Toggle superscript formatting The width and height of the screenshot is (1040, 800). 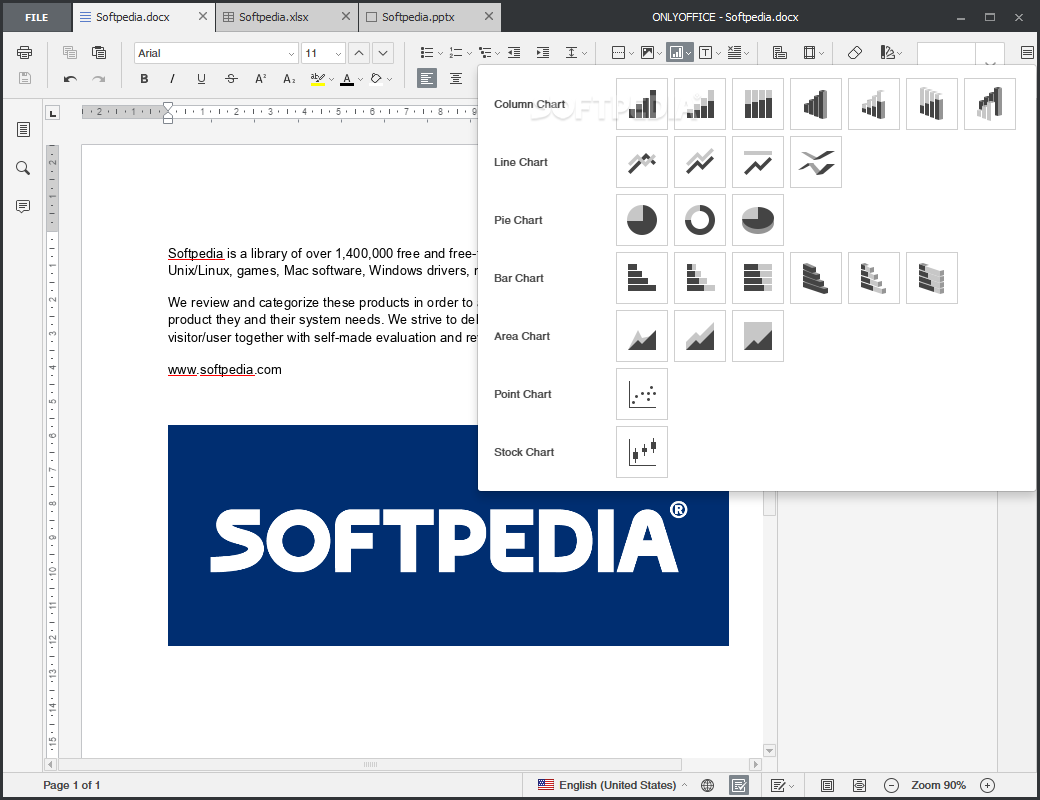tap(260, 79)
